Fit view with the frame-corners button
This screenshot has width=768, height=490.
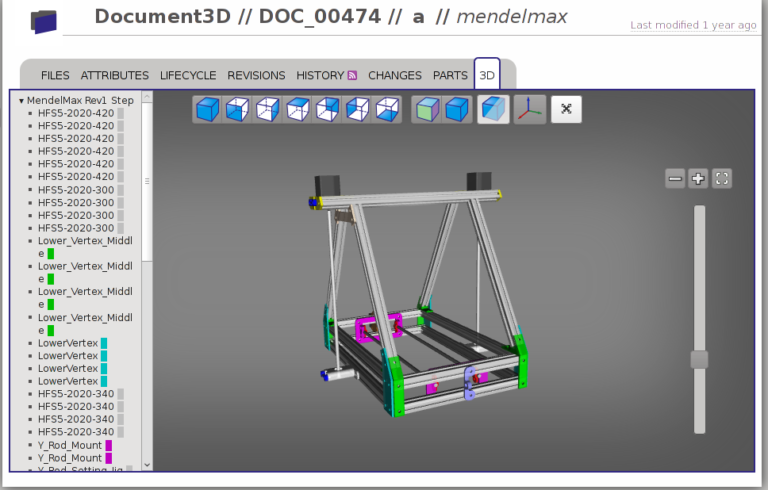click(721, 178)
